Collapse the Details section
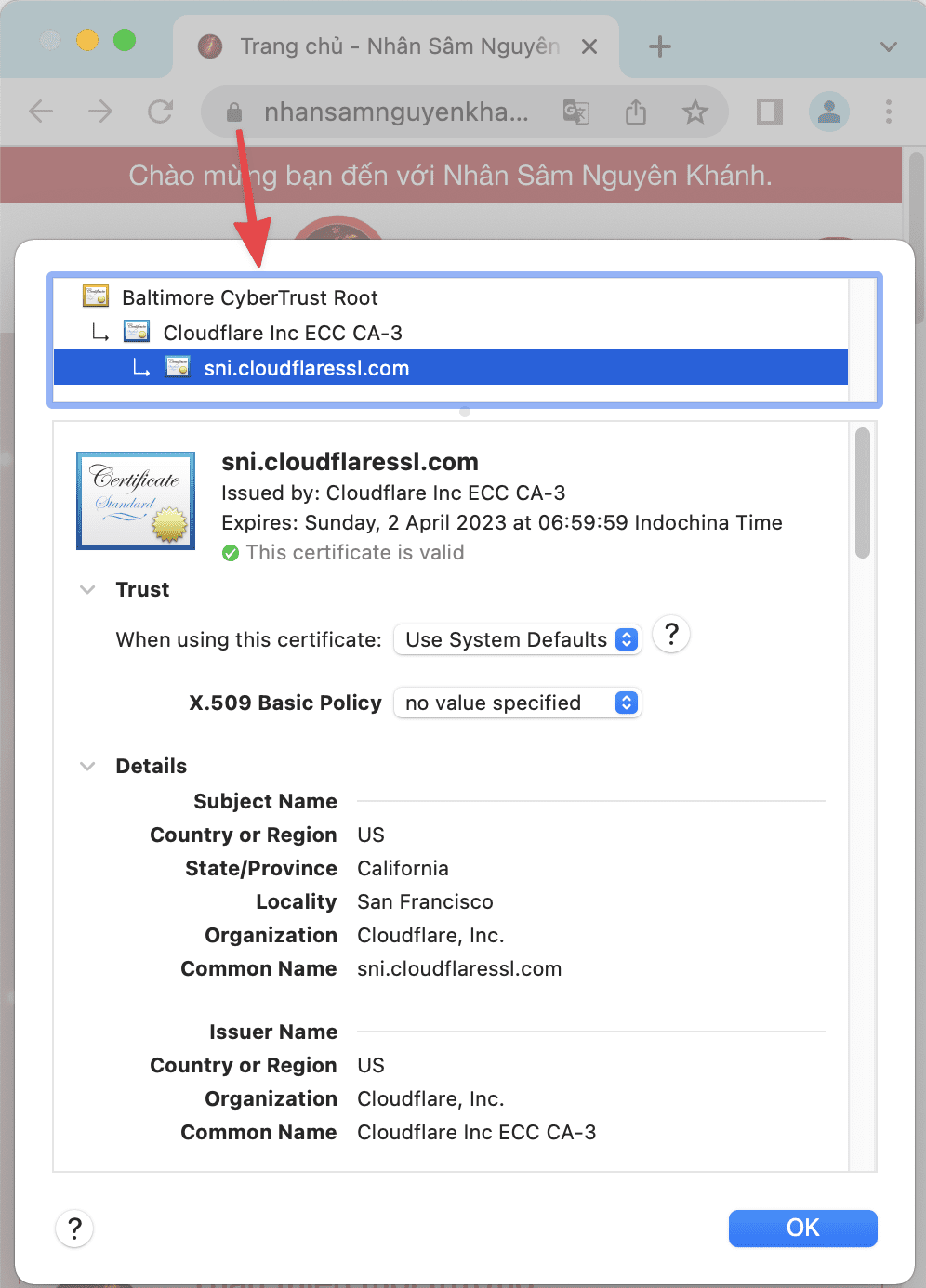The image size is (926, 1288). pyautogui.click(x=86, y=765)
